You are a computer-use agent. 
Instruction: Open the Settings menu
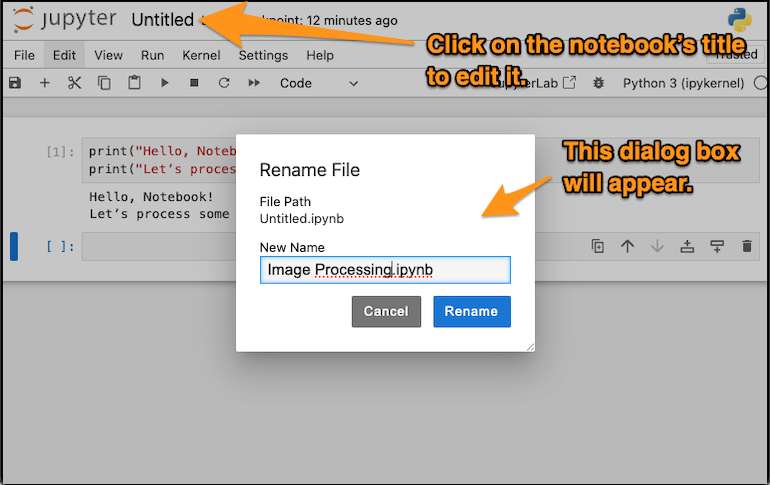263,55
